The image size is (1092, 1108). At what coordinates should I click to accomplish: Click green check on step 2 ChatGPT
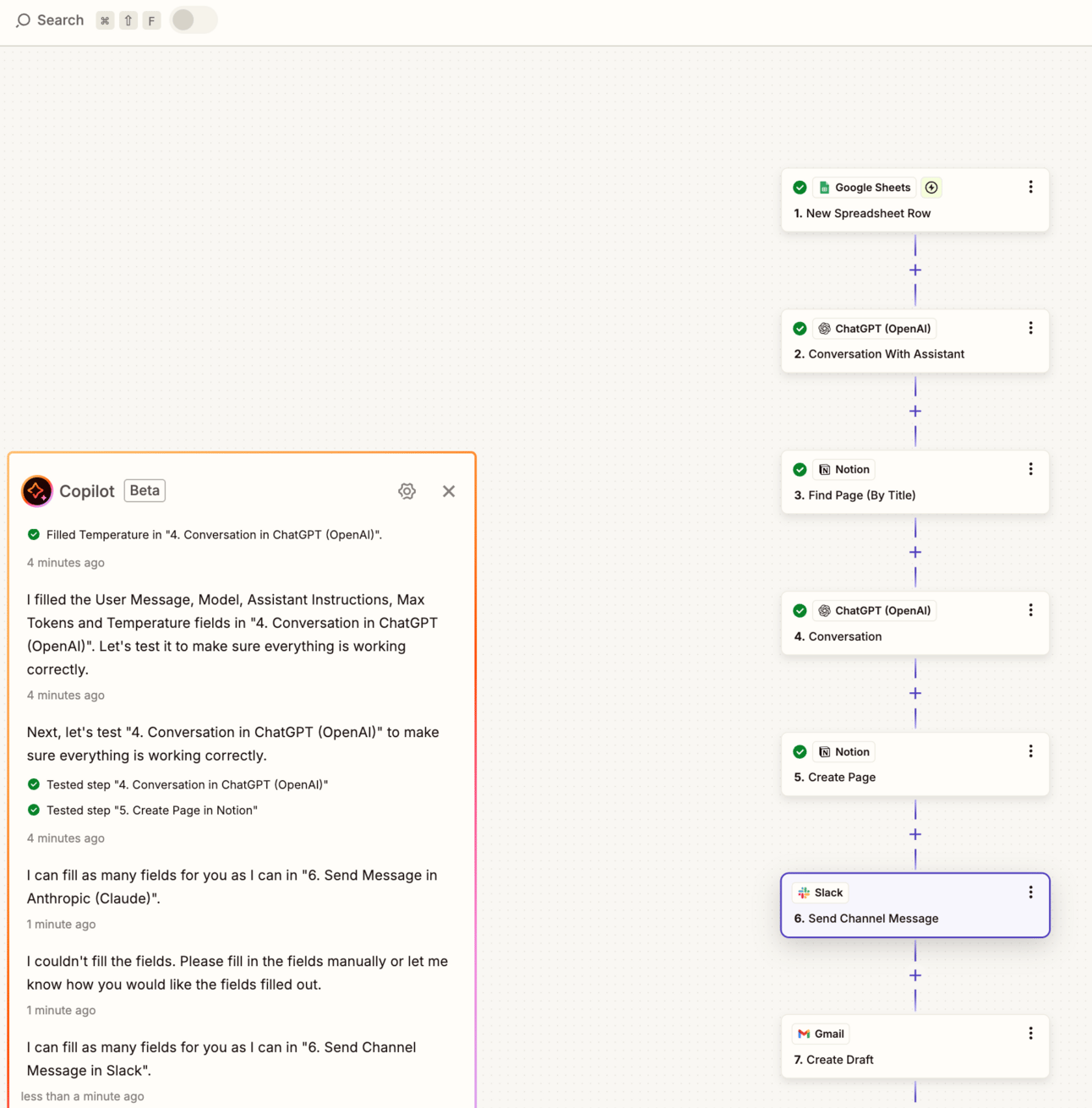tap(800, 329)
